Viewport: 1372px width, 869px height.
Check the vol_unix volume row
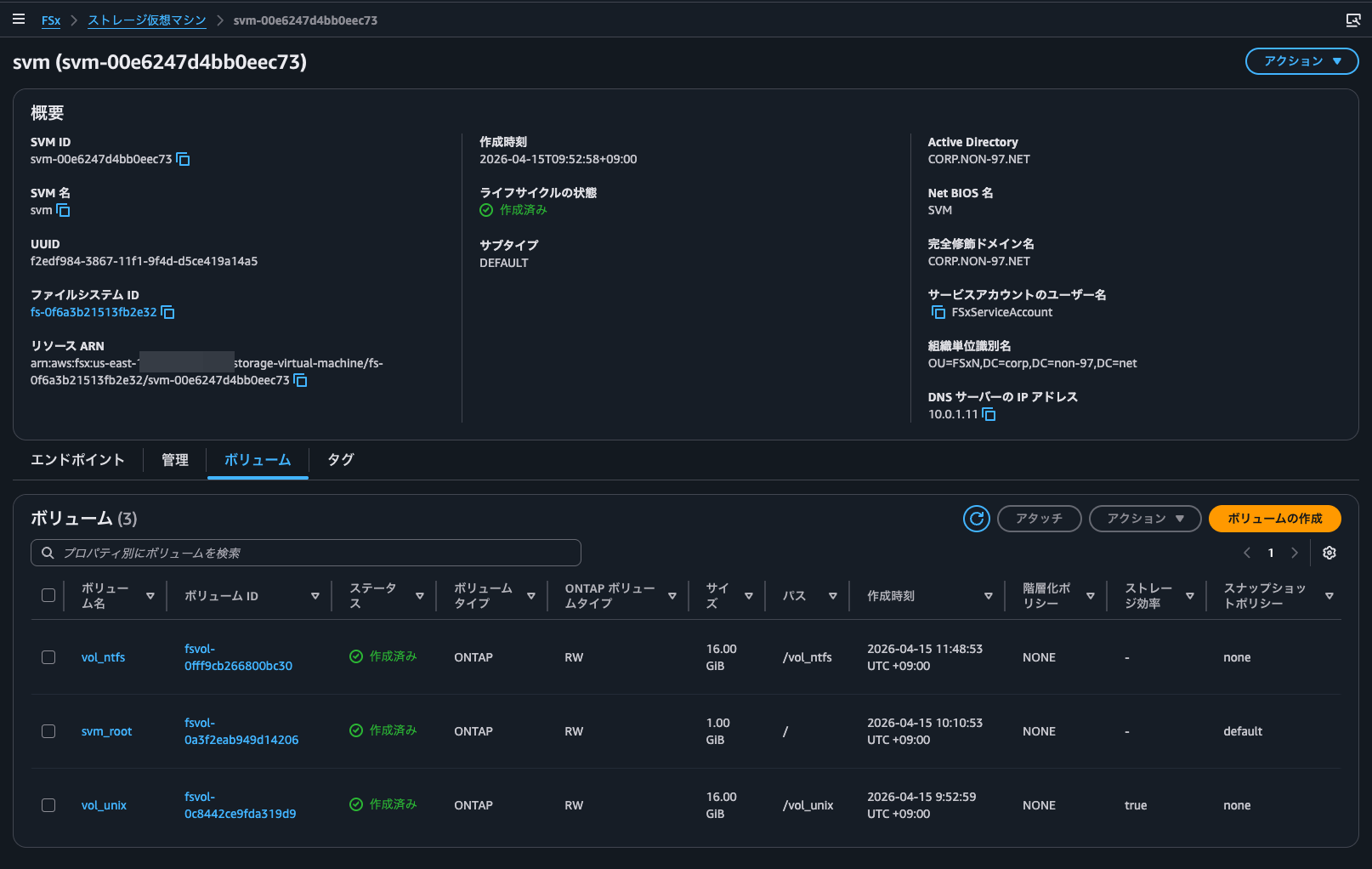(48, 805)
